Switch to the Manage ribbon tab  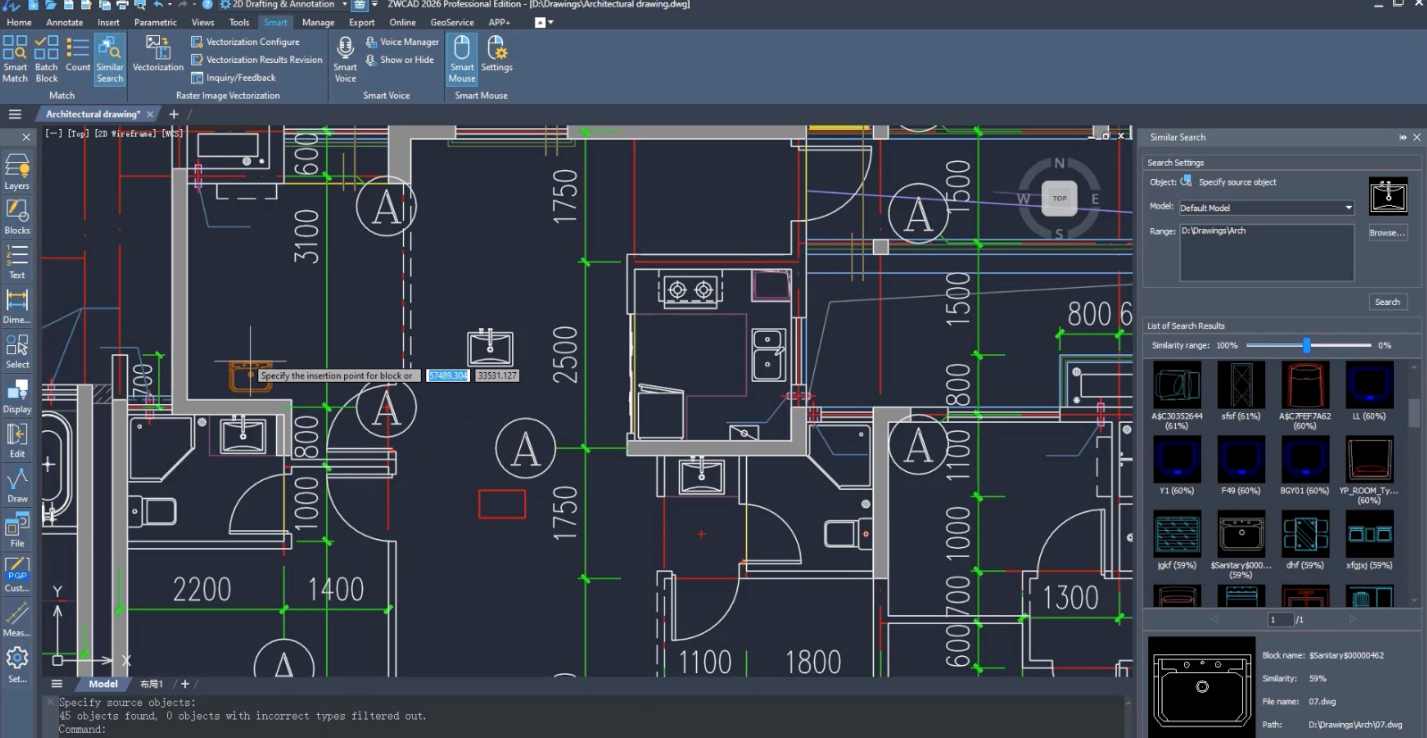[x=318, y=22]
